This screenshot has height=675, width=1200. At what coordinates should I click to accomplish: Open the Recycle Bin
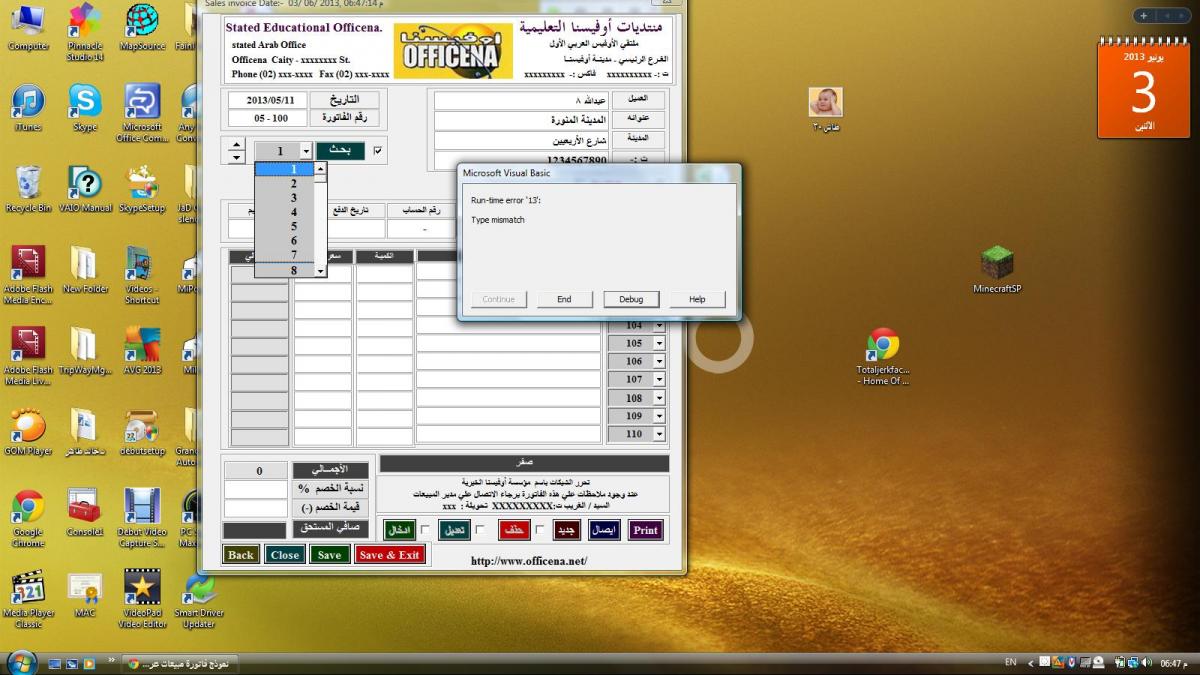coord(28,189)
